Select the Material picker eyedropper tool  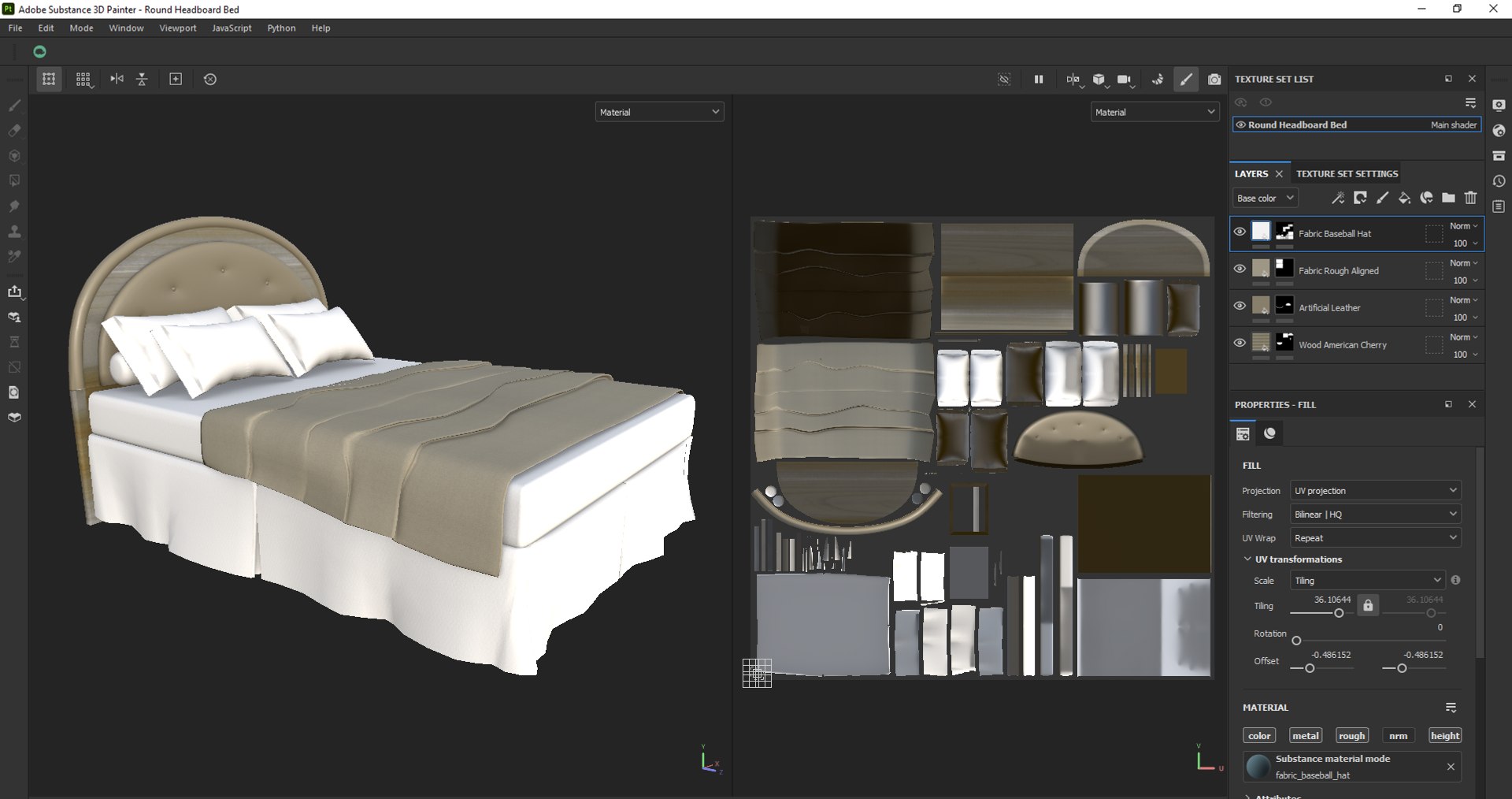[x=14, y=257]
